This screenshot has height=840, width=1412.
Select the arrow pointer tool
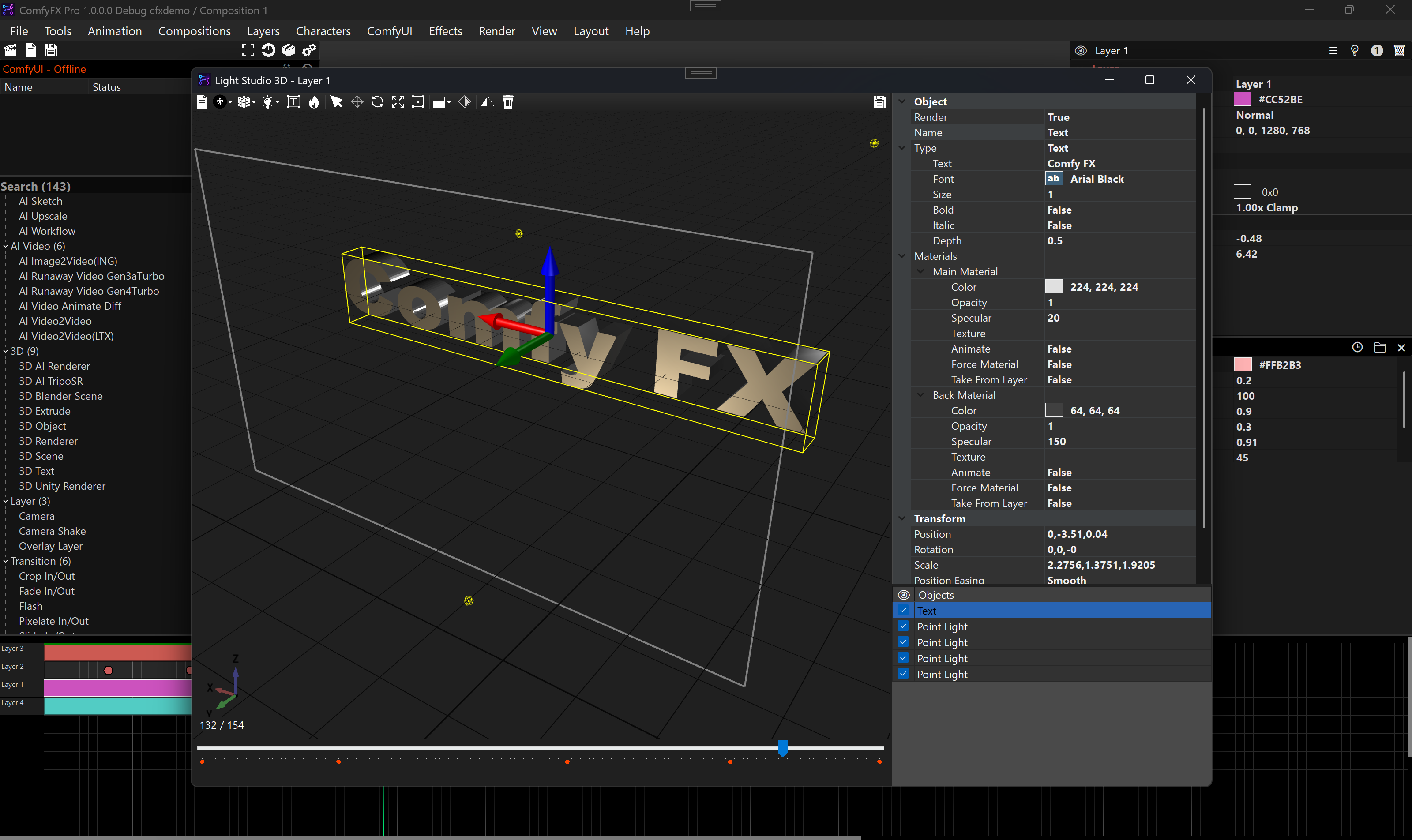pos(336,102)
